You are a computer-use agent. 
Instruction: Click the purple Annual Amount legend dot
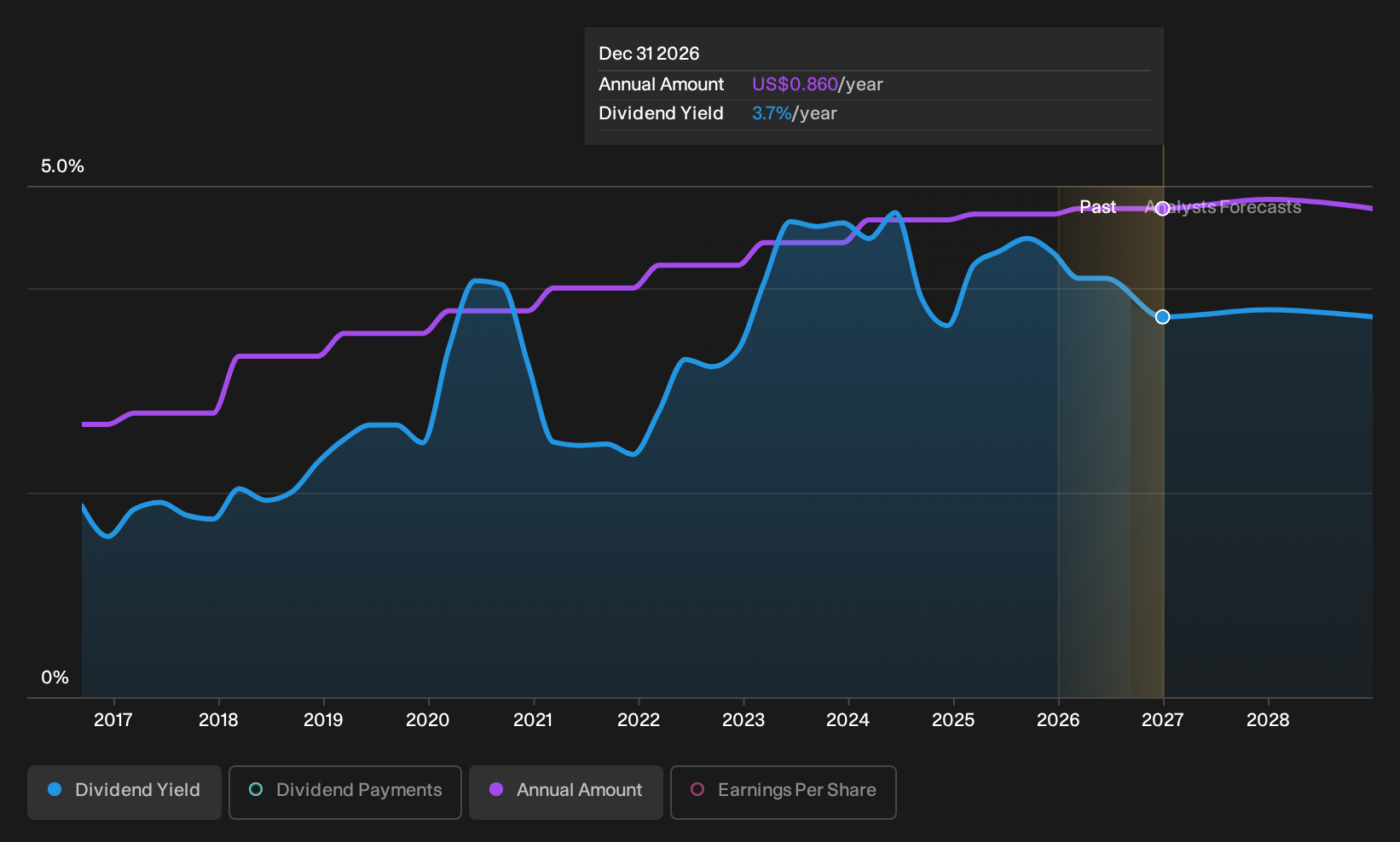(x=496, y=790)
